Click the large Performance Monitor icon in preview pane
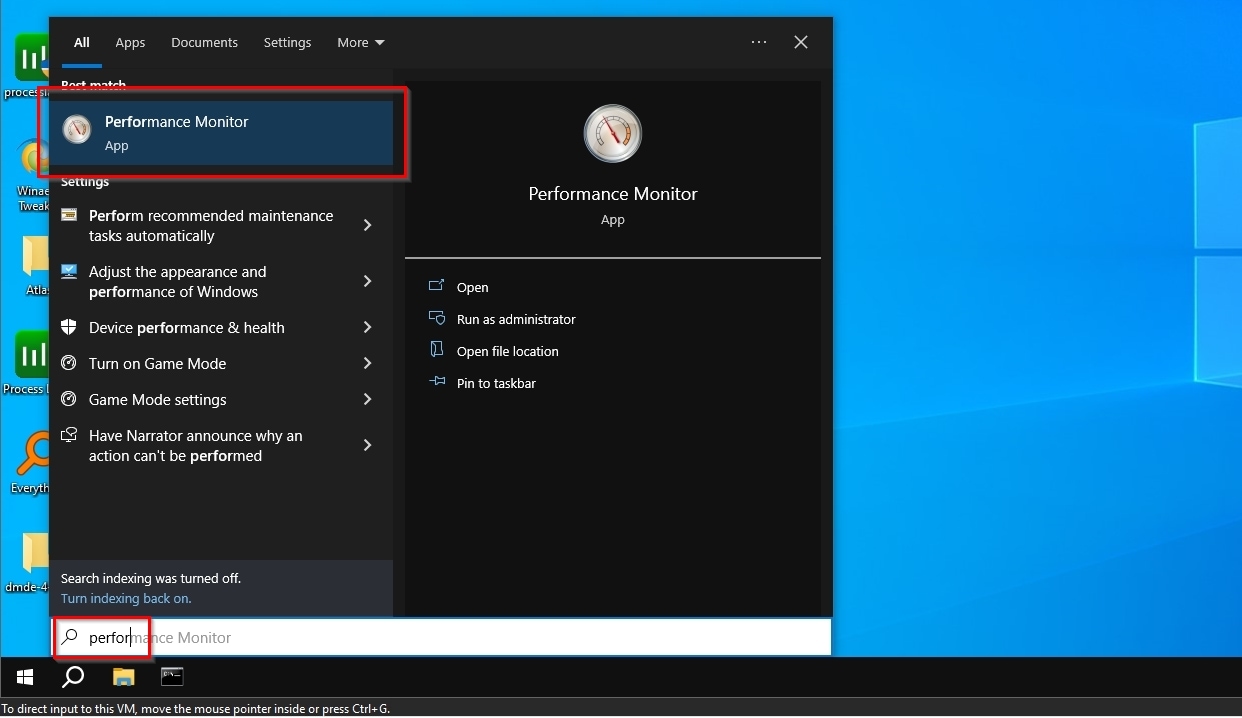 [613, 134]
